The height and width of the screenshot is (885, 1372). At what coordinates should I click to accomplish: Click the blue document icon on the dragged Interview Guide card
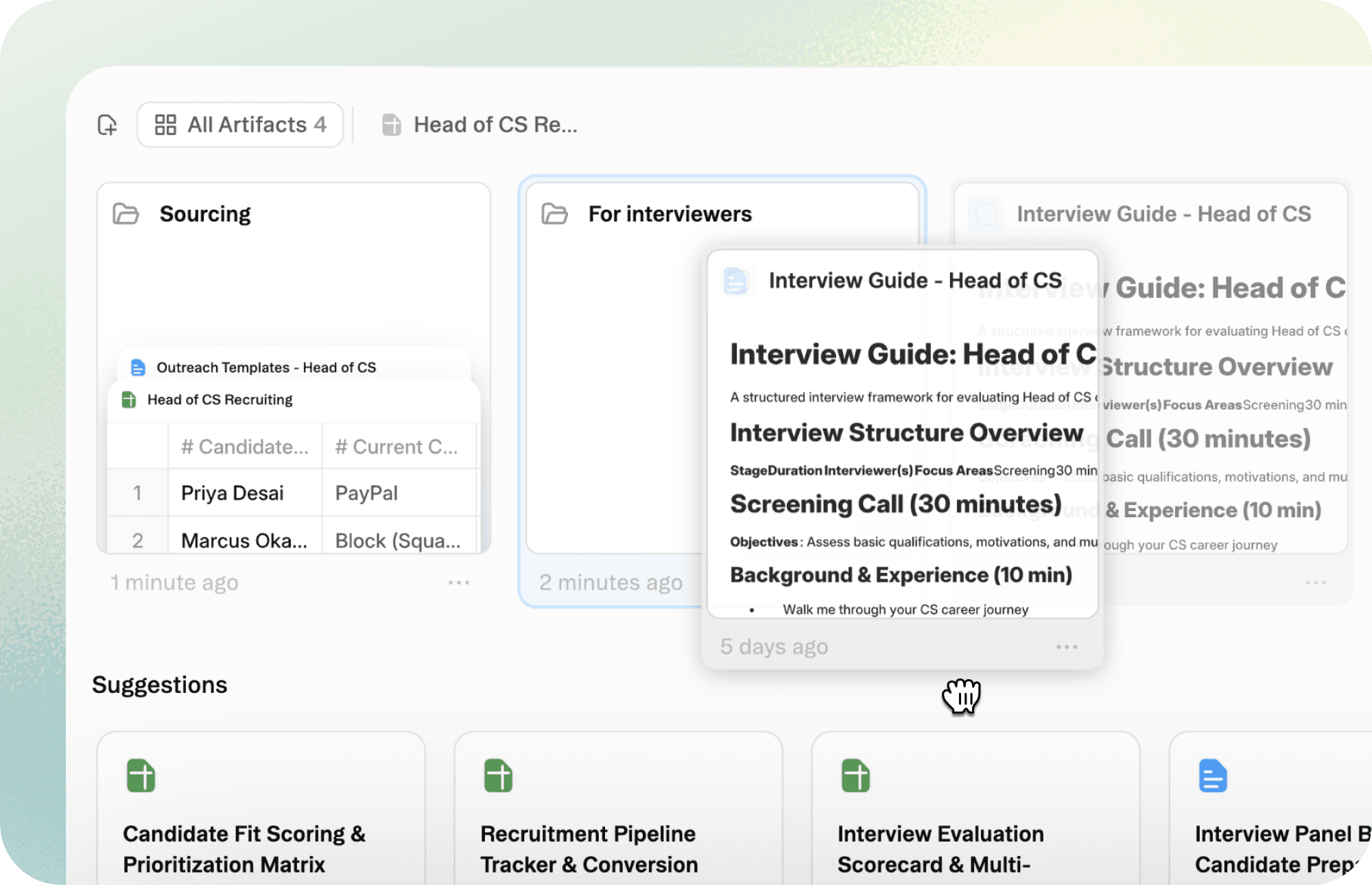tap(736, 281)
